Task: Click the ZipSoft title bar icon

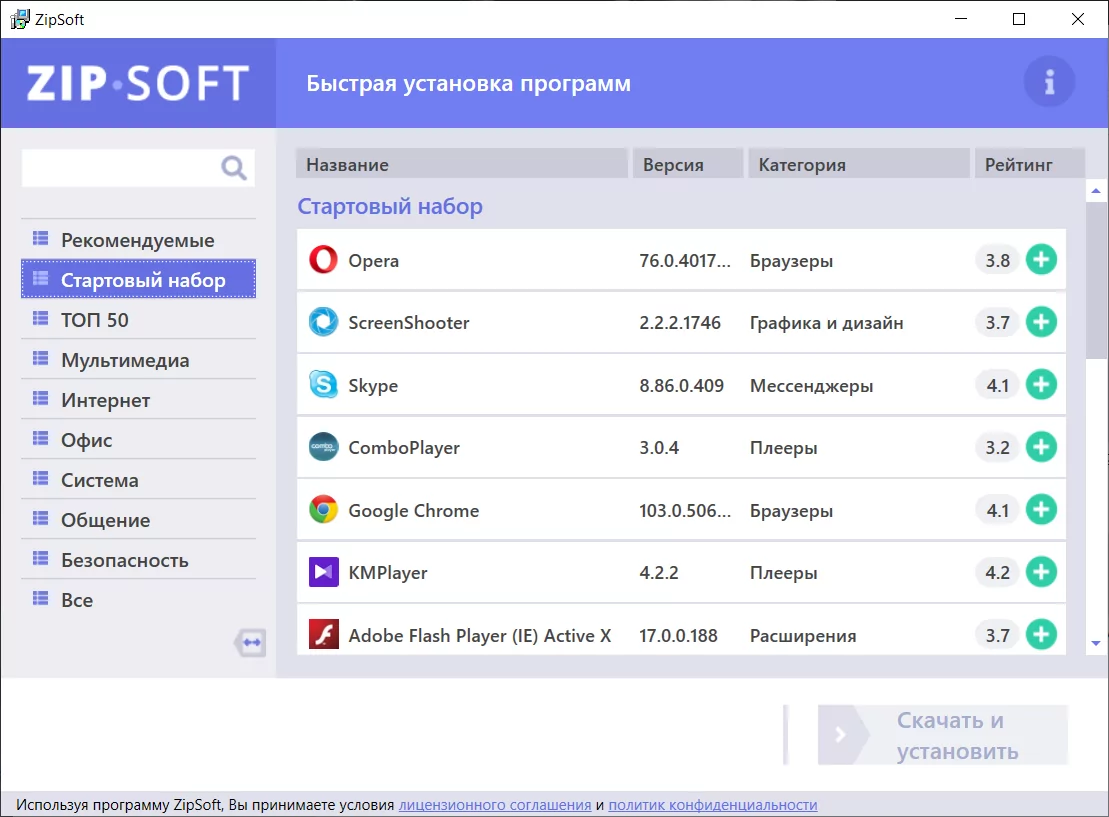Action: coord(20,19)
